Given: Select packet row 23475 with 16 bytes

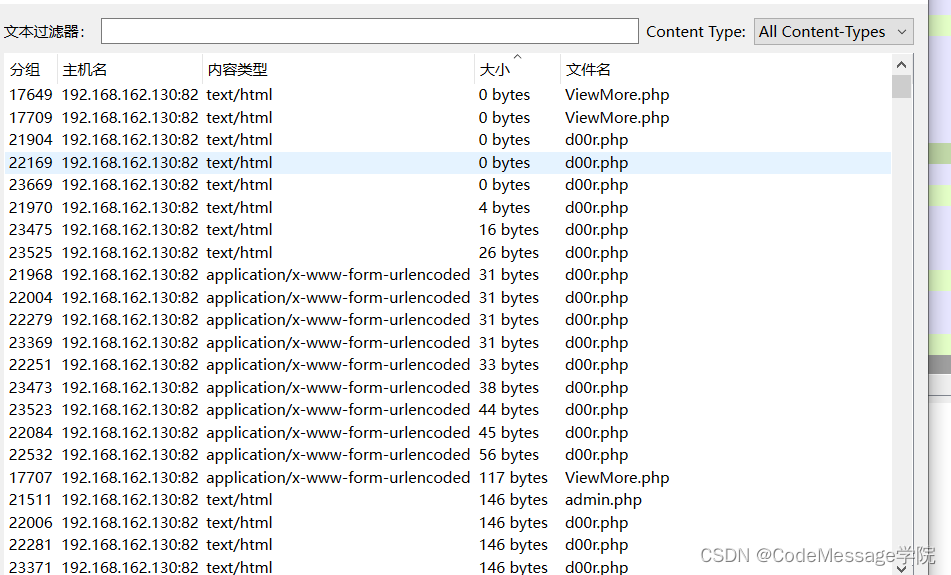Looking at the screenshot, I should pyautogui.click(x=448, y=230).
